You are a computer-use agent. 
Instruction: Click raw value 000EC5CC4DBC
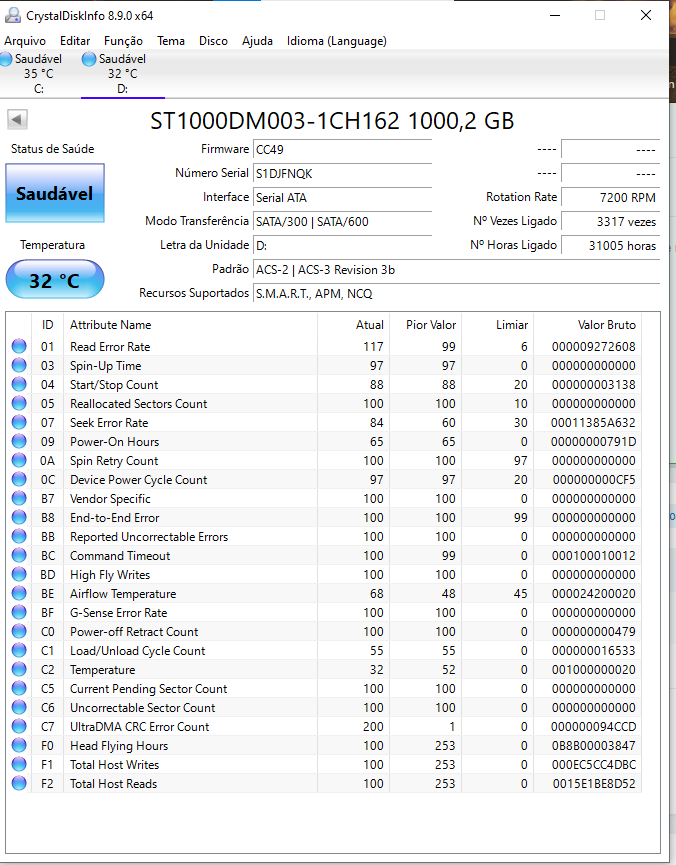[594, 765]
